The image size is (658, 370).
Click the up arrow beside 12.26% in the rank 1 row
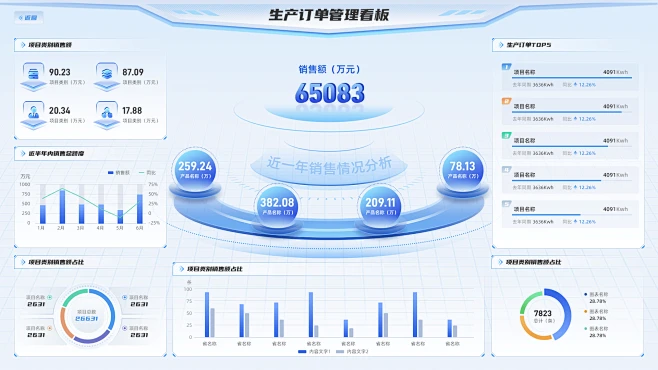[x=575, y=84]
